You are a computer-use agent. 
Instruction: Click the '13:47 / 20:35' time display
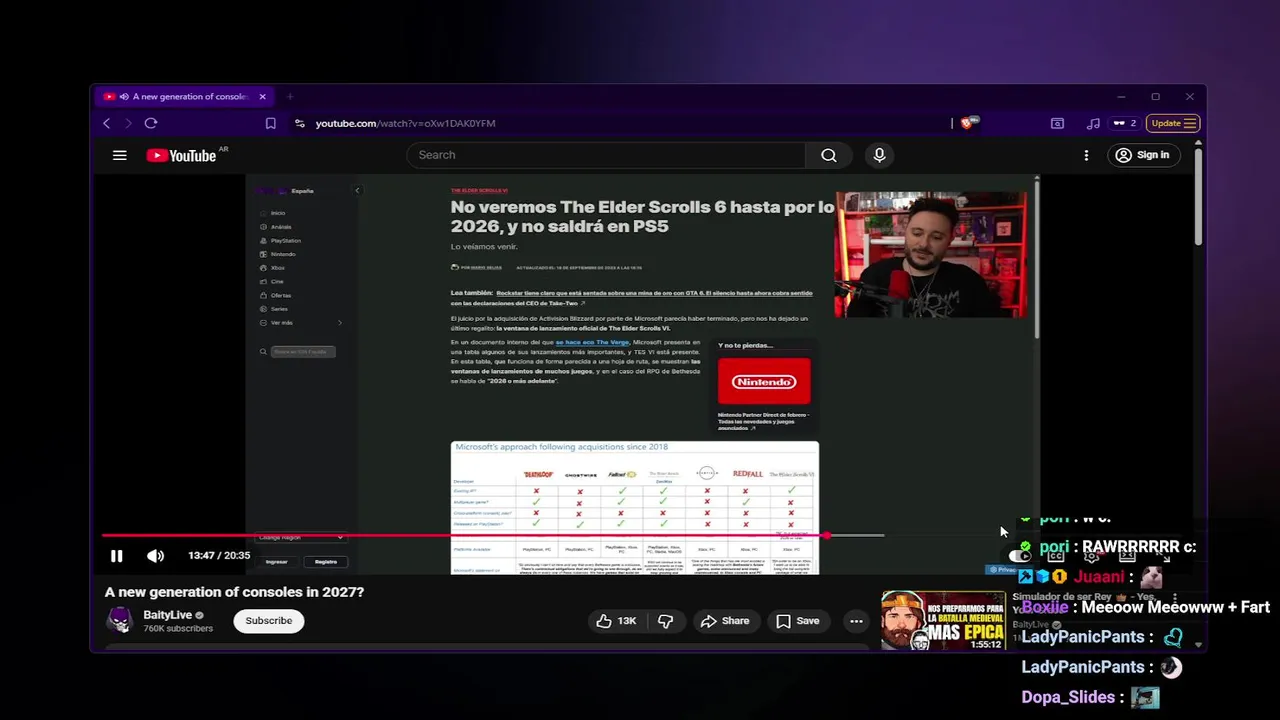pyautogui.click(x=219, y=556)
